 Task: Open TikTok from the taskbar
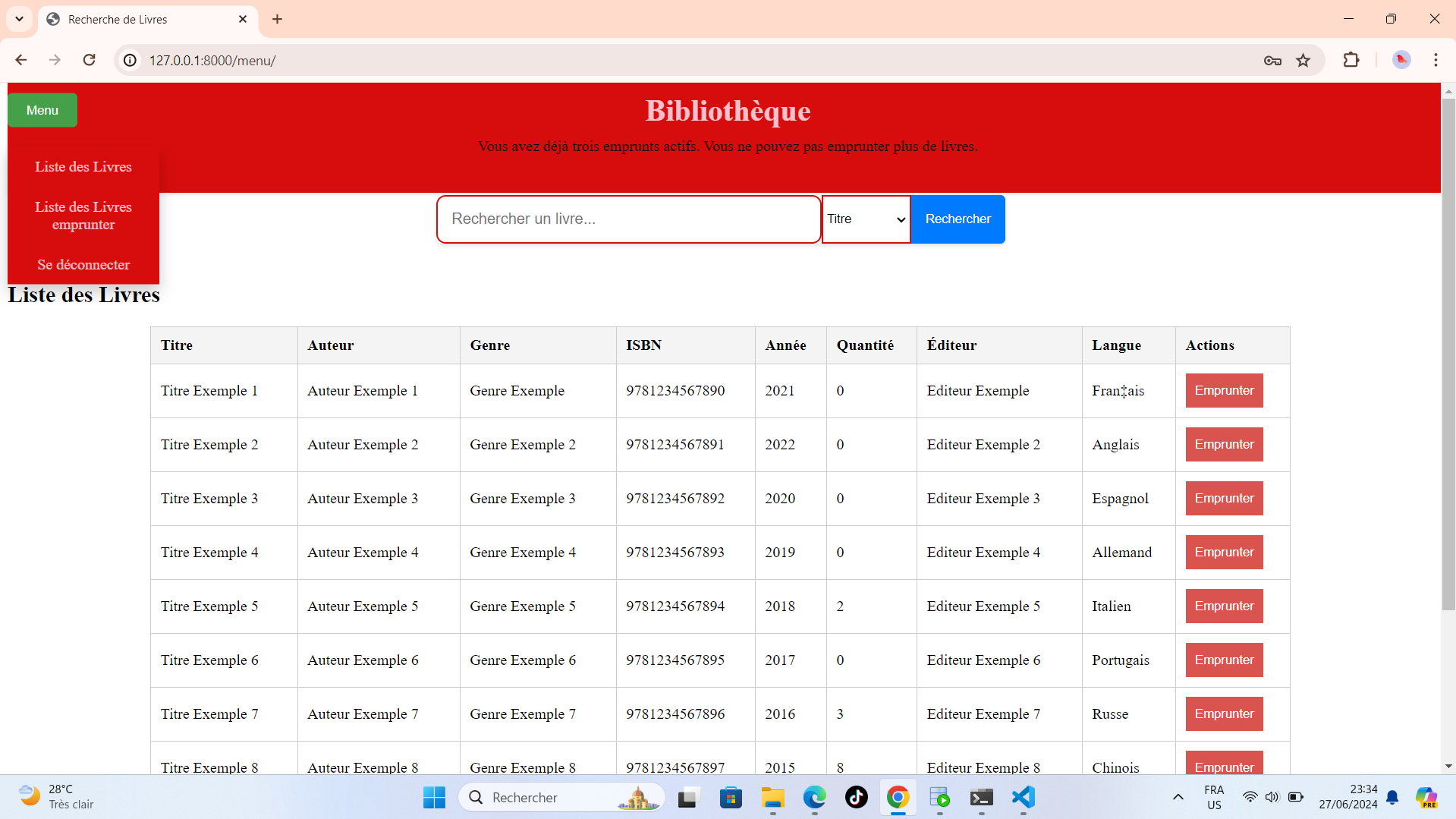click(x=856, y=798)
